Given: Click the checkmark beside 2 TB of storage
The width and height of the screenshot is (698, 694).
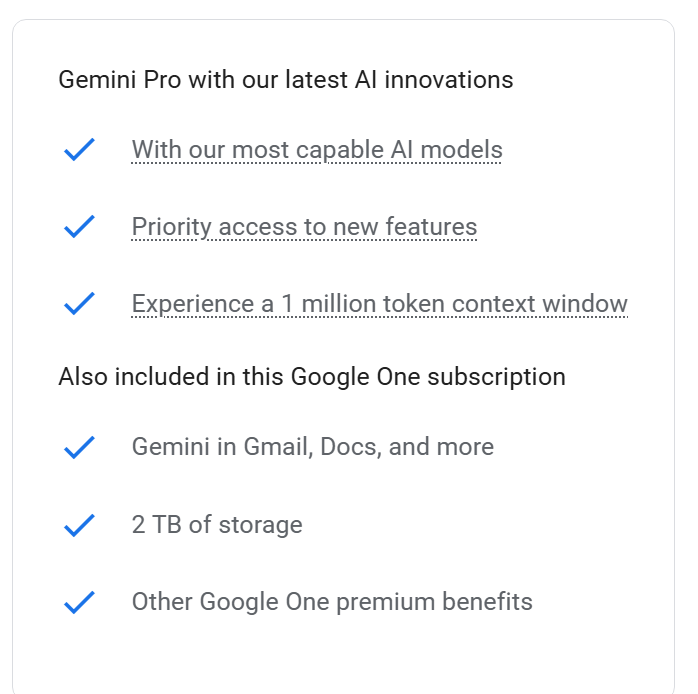Looking at the screenshot, I should click(79, 525).
